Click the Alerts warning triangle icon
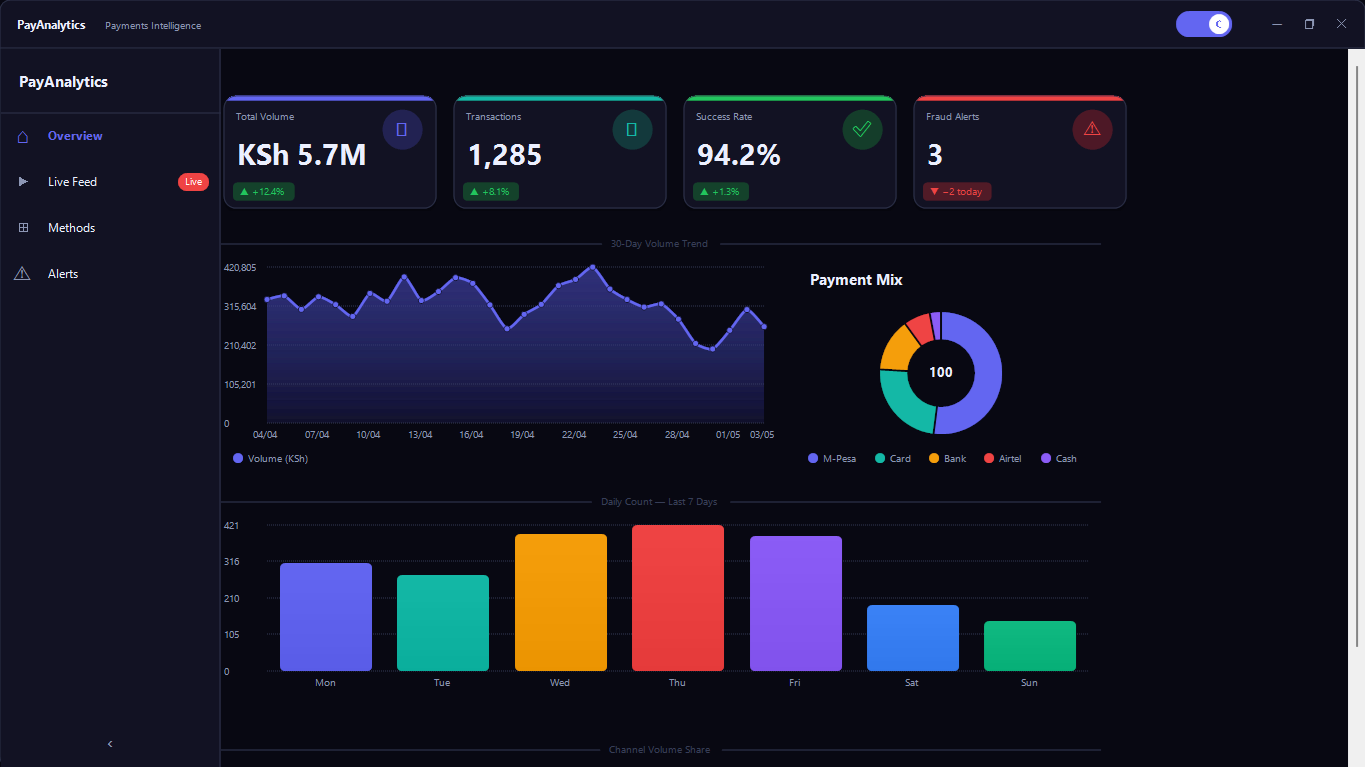 [x=22, y=274]
